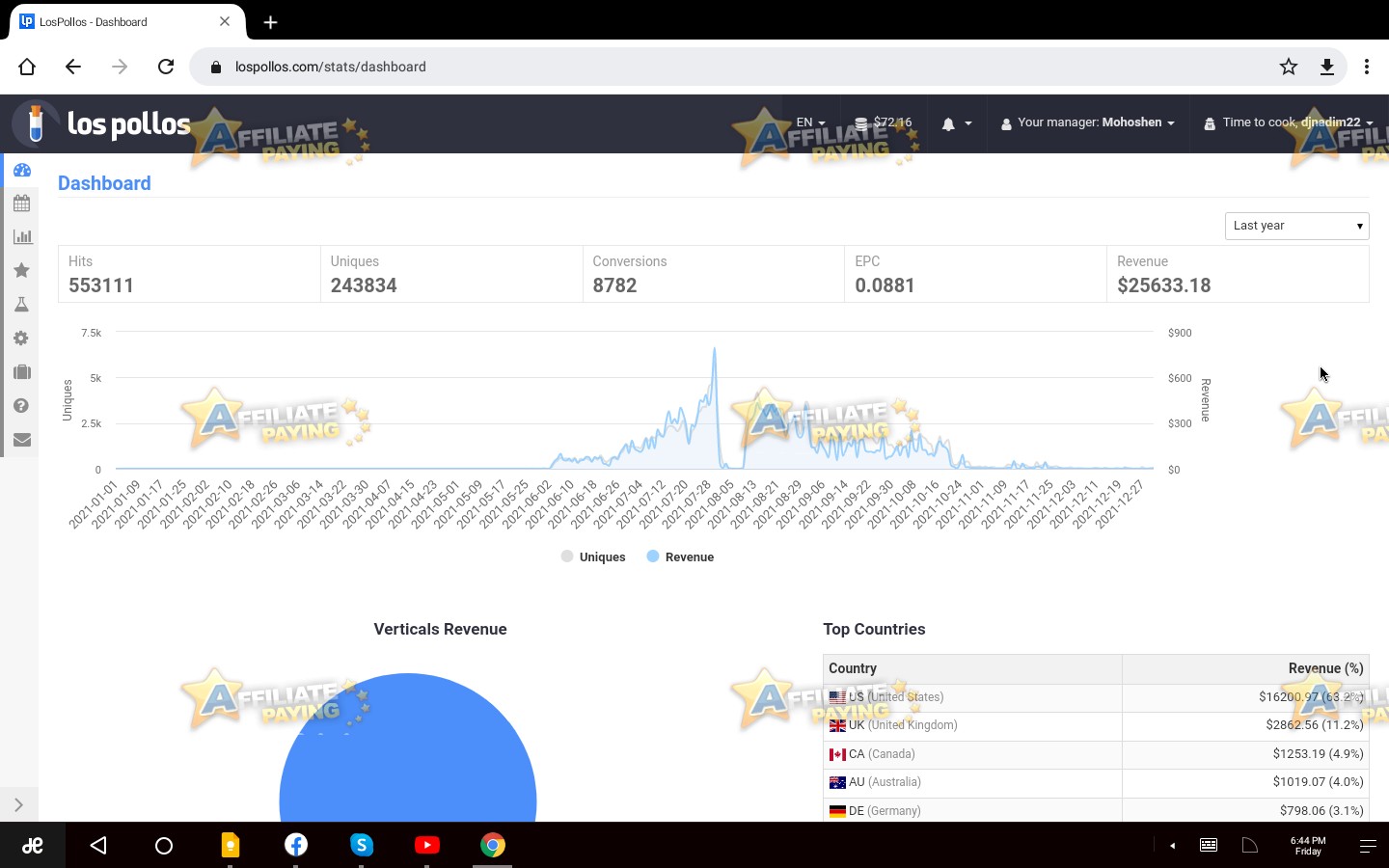Screen dimensions: 1389x868
Task: Open the Last year period dropdown
Action: [x=1297, y=226]
